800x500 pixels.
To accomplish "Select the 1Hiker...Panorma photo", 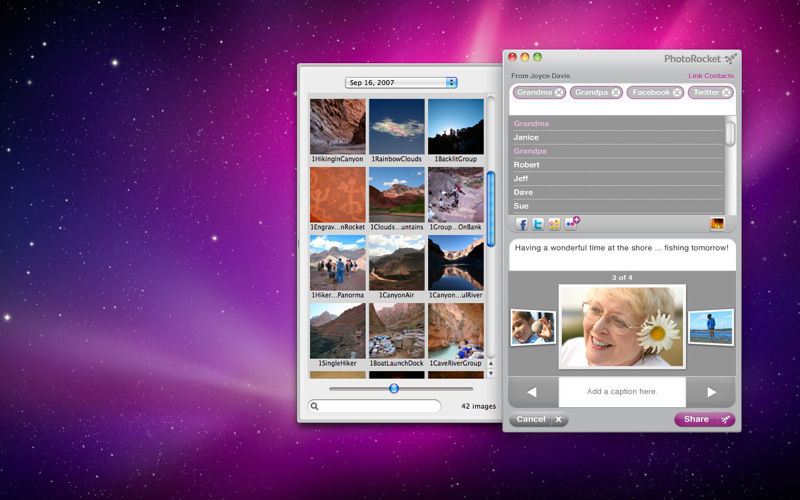I will coord(338,263).
